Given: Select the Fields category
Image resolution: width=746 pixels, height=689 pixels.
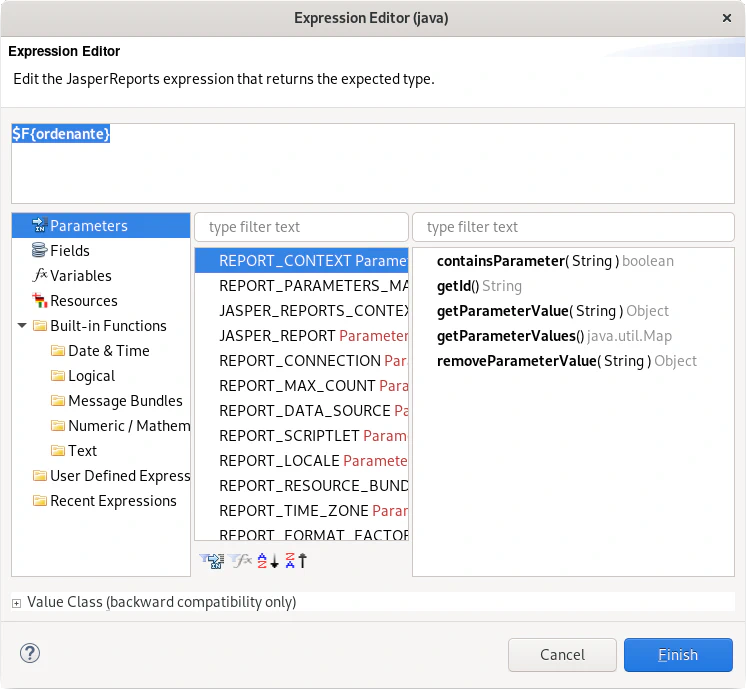Looking at the screenshot, I should (x=70, y=251).
